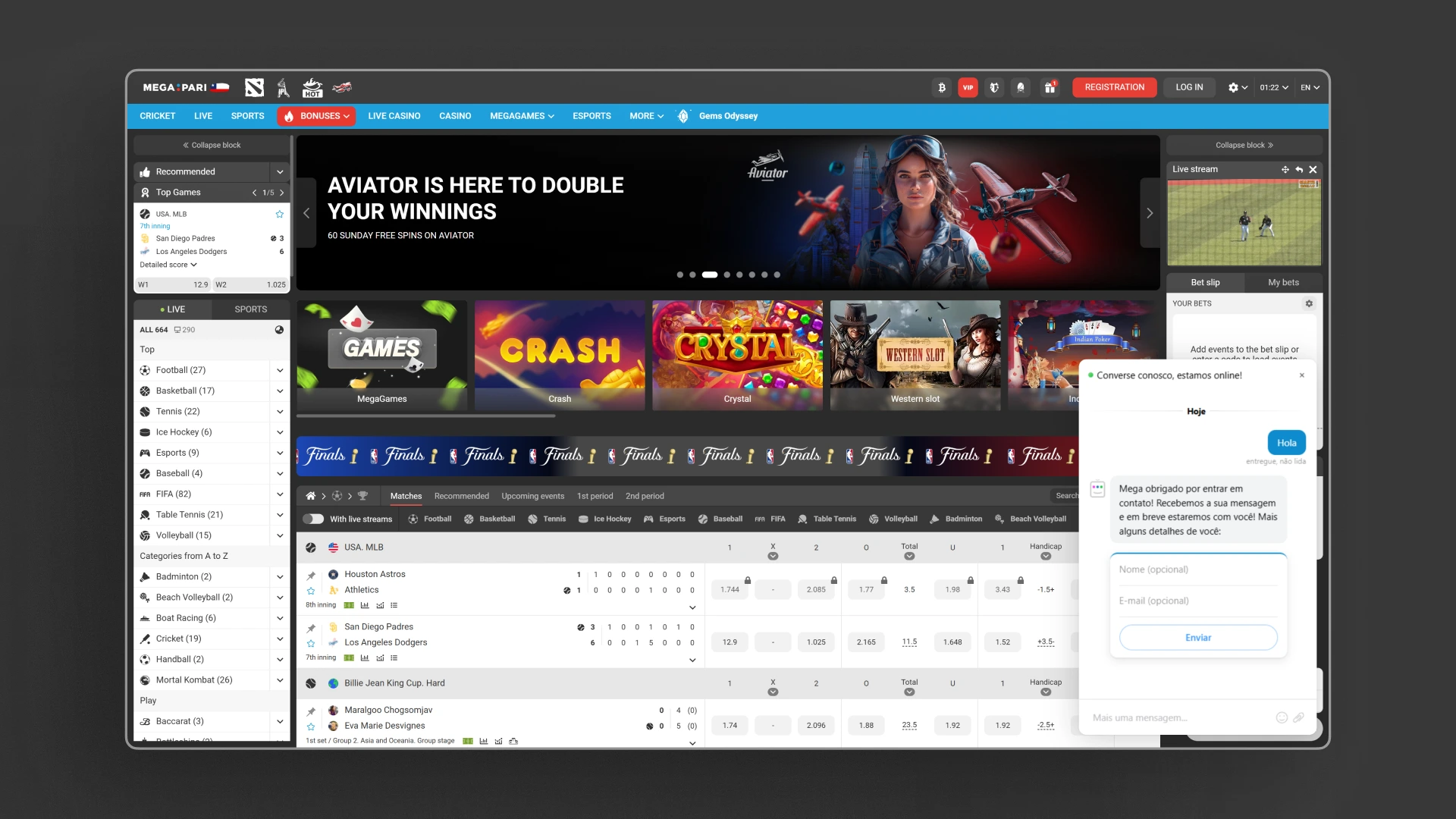
Task: Click the horizontal scrollbar under the game cards
Action: click(x=425, y=416)
